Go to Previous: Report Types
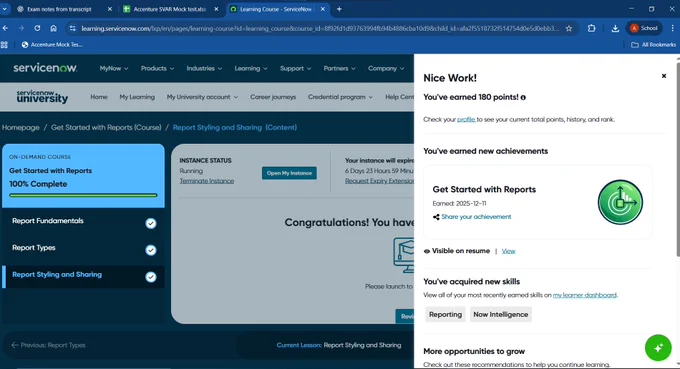This screenshot has height=369, width=680. pyautogui.click(x=48, y=345)
